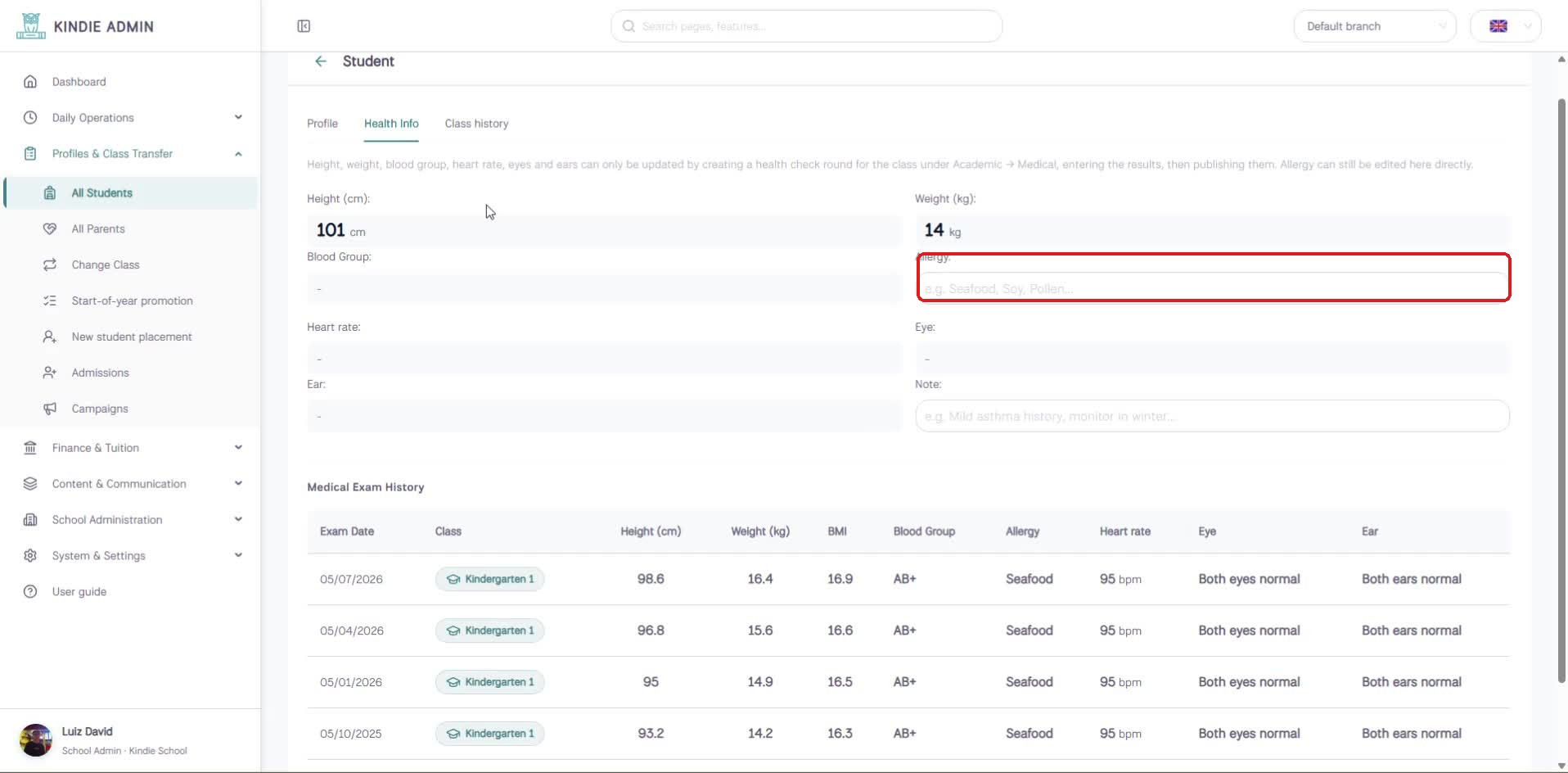Click the Content & Communication layers icon
Image resolution: width=1568 pixels, height=773 pixels.
(x=30, y=484)
